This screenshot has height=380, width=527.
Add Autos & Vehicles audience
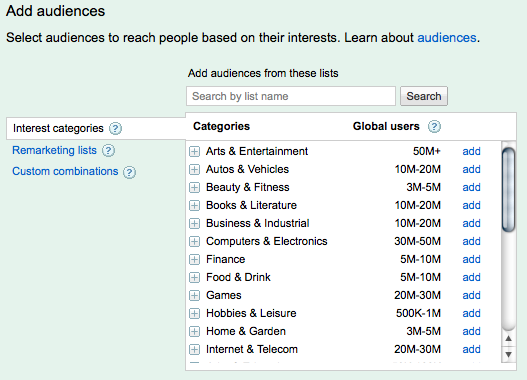(x=471, y=169)
